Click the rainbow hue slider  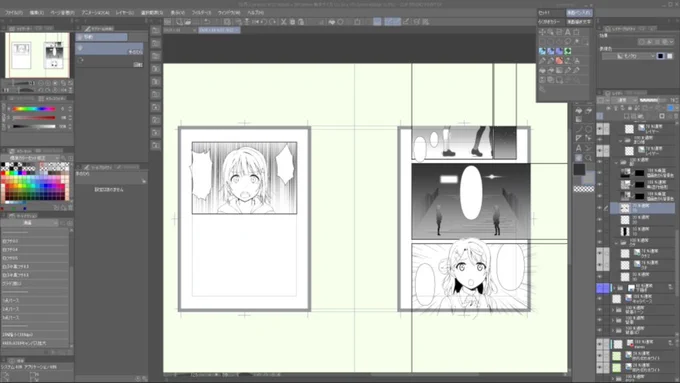(x=34, y=109)
